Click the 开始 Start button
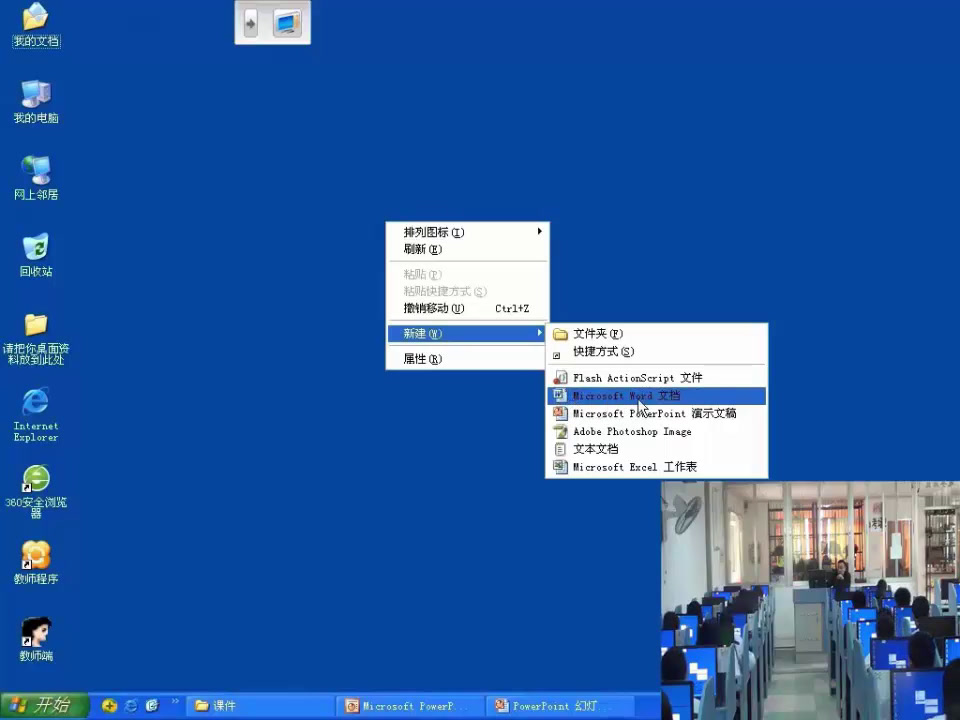 [x=44, y=705]
